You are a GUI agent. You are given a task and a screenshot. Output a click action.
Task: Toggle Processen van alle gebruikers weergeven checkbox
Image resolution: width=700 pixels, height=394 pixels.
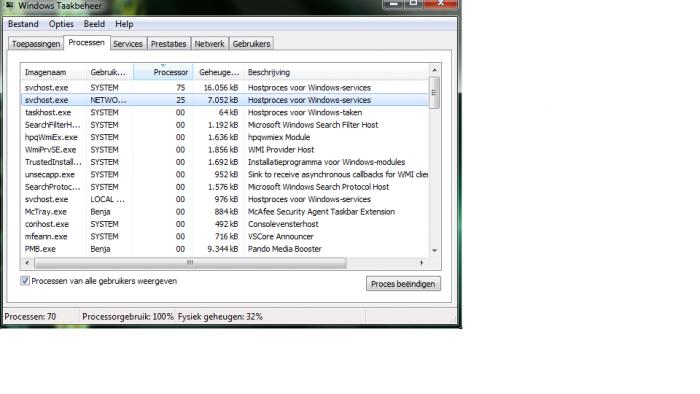[25, 281]
